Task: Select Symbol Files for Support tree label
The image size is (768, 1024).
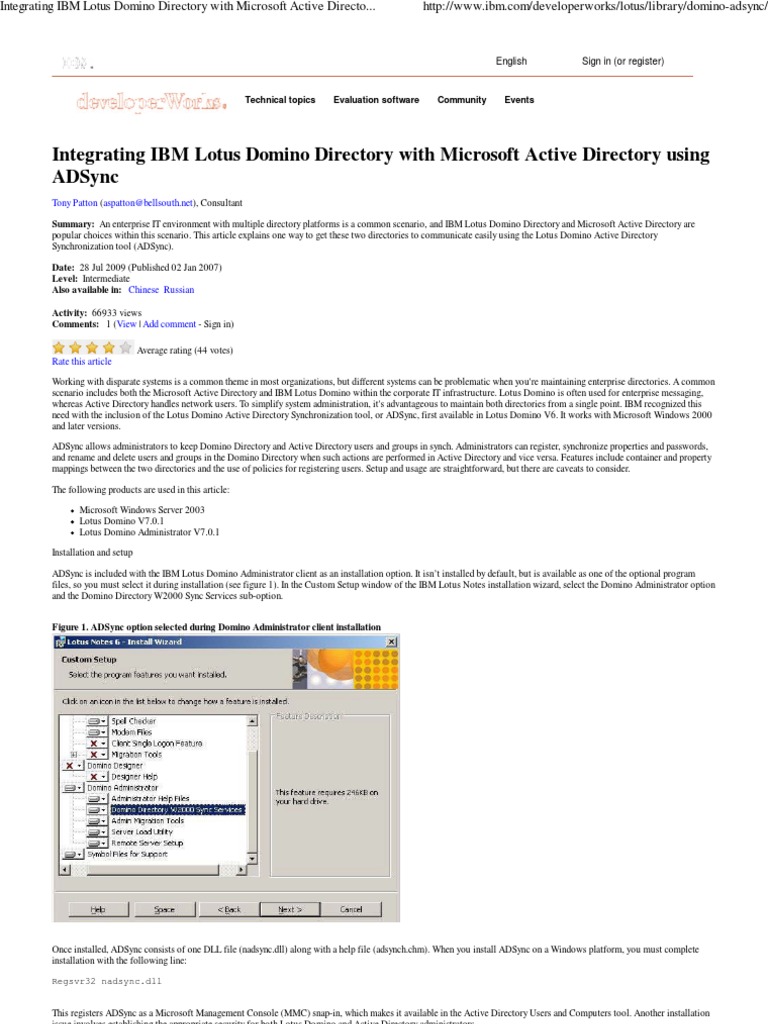Action: (x=127, y=854)
